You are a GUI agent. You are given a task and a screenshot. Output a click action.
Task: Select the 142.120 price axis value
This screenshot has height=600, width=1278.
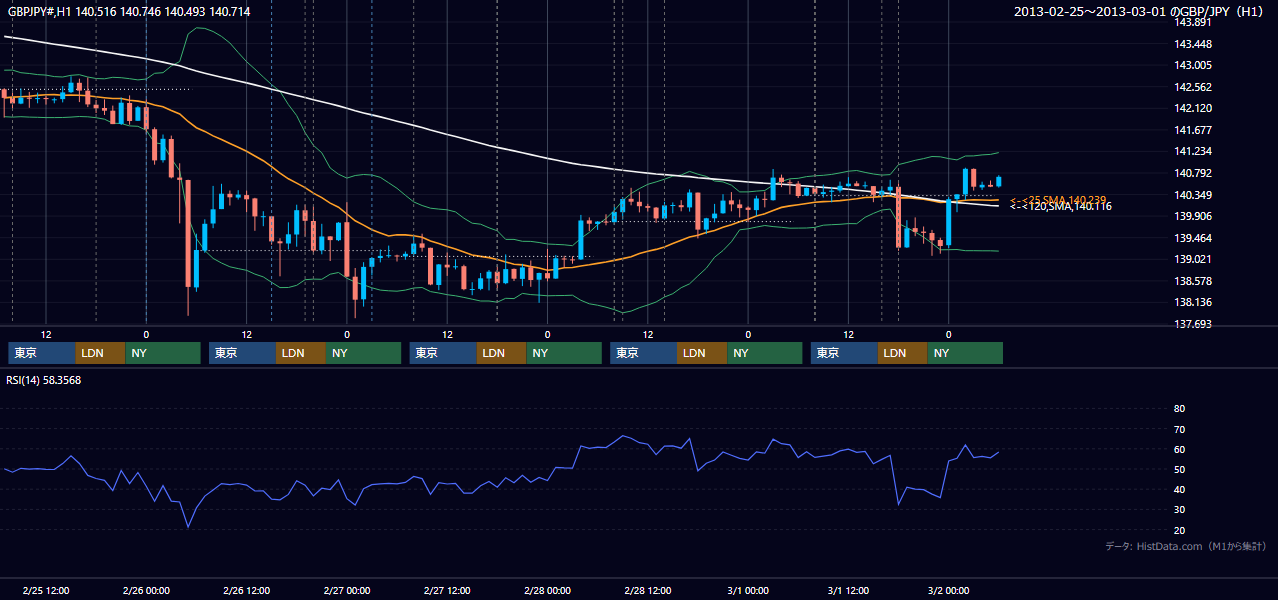coord(1193,108)
